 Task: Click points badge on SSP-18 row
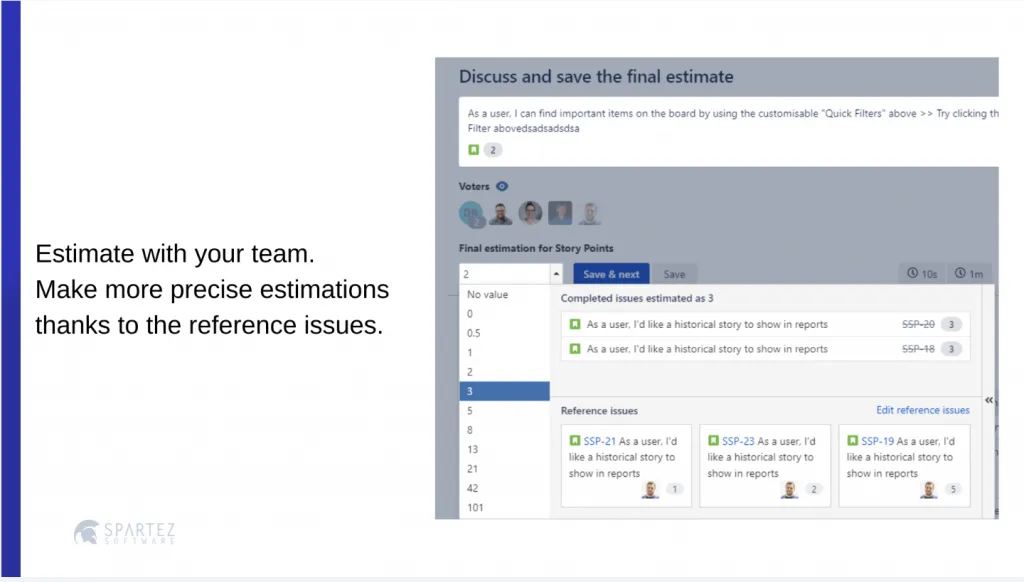coord(952,349)
